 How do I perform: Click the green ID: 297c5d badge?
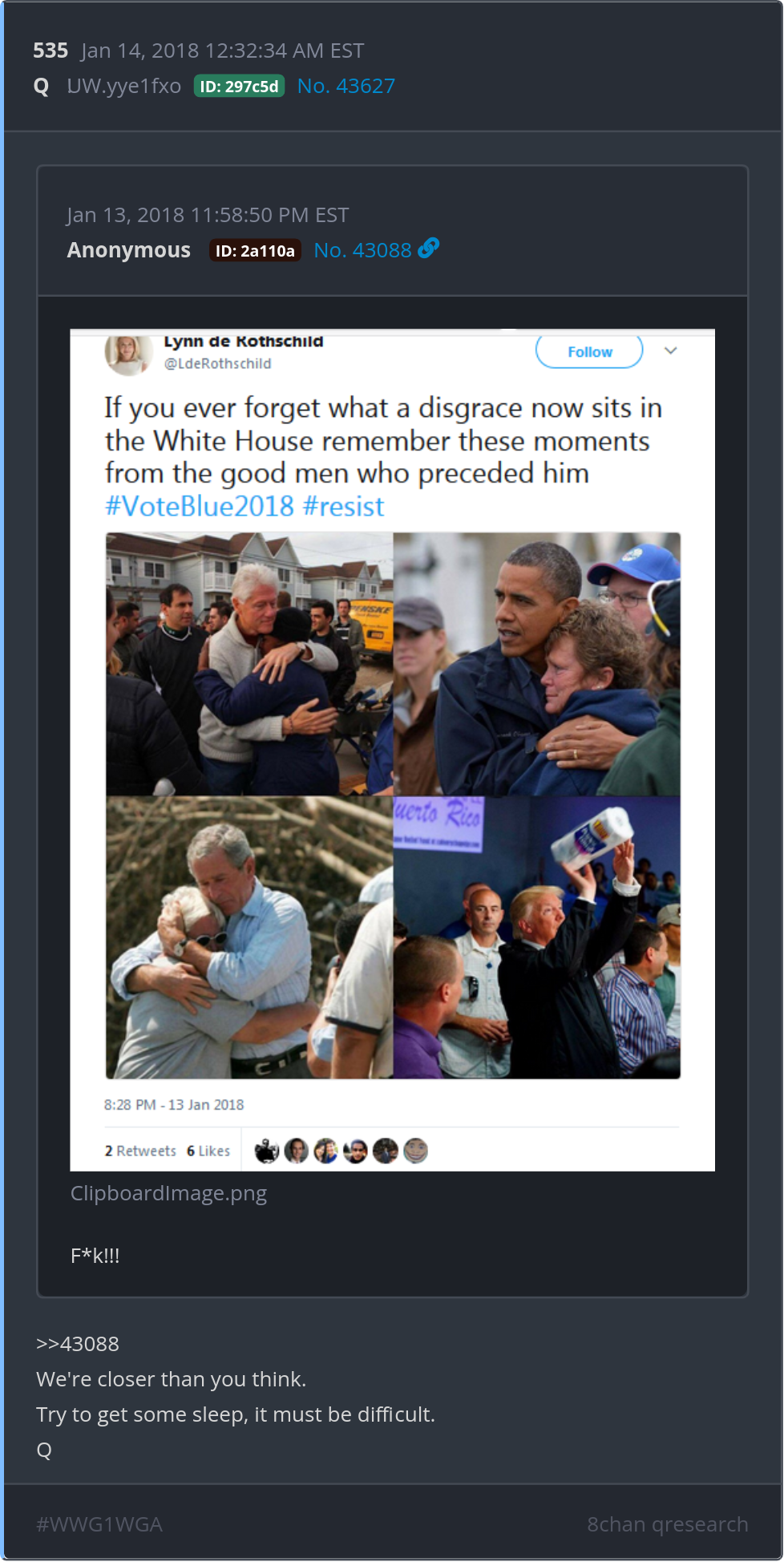(x=240, y=87)
